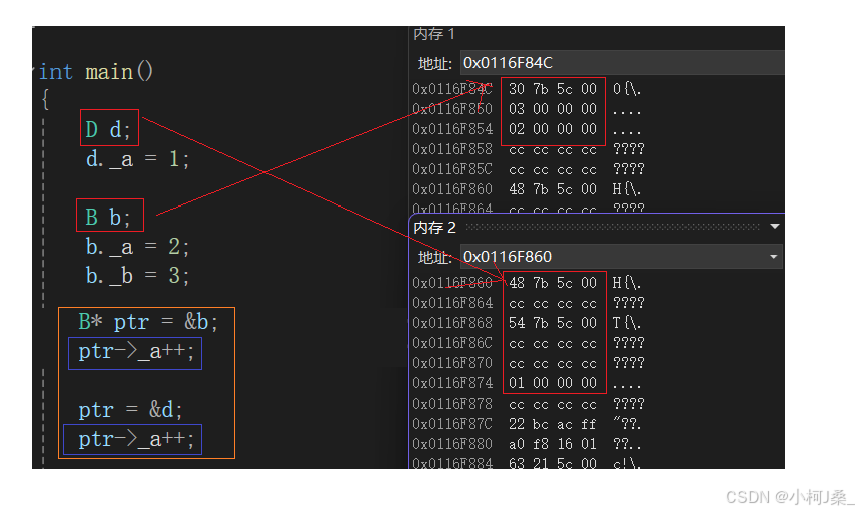Click the code line 'D d;'

point(108,130)
